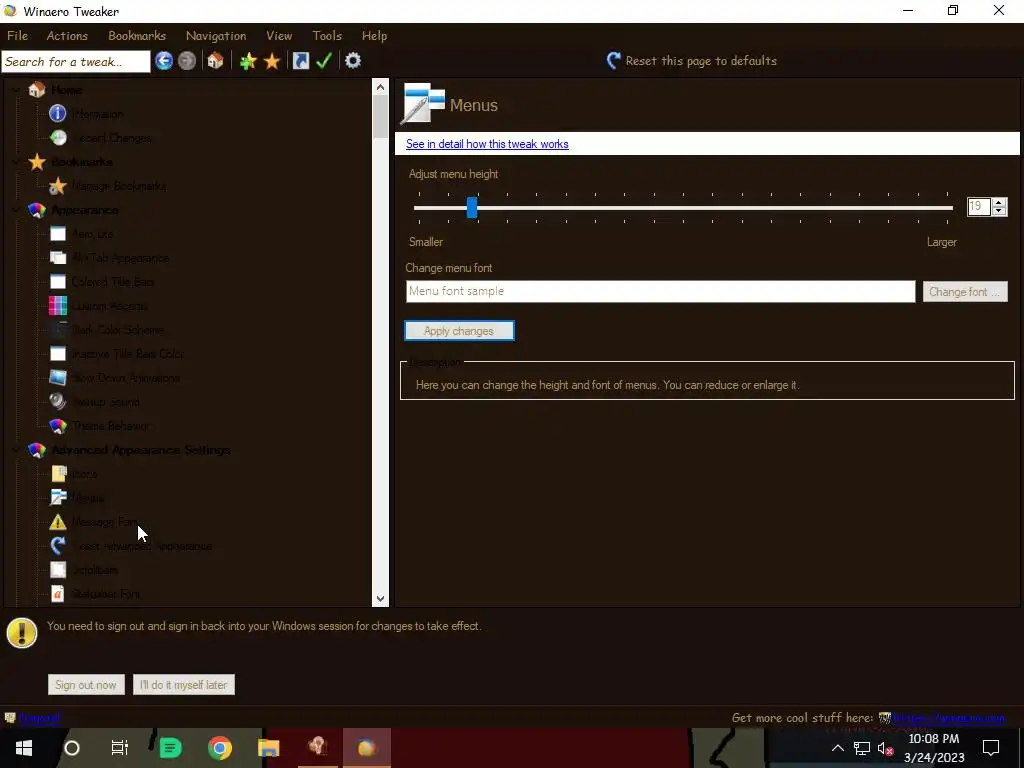The height and width of the screenshot is (768, 1024).
Task: Show hidden tray icons chevron
Action: click(x=837, y=748)
